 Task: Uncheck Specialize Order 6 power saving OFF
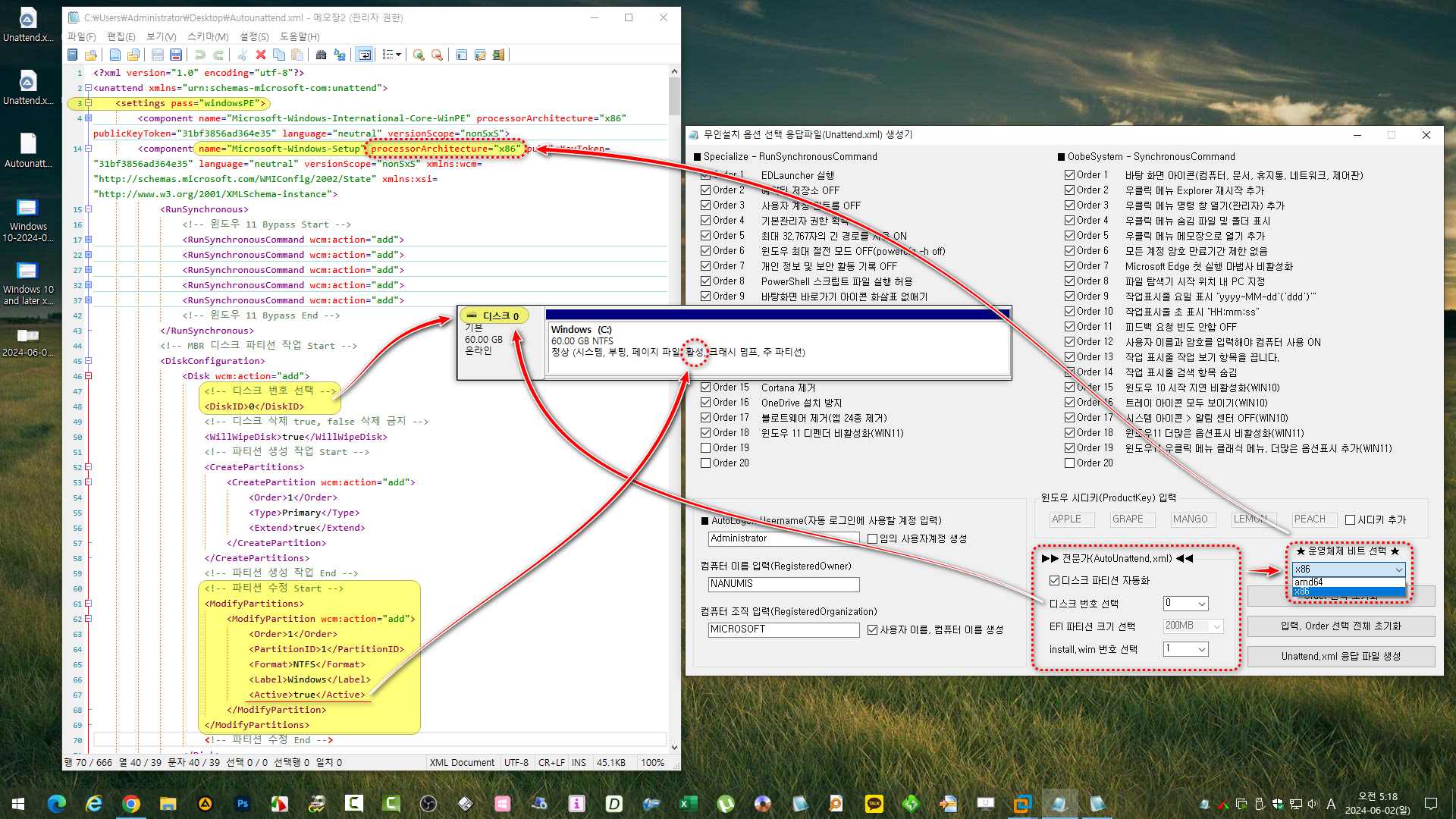706,251
